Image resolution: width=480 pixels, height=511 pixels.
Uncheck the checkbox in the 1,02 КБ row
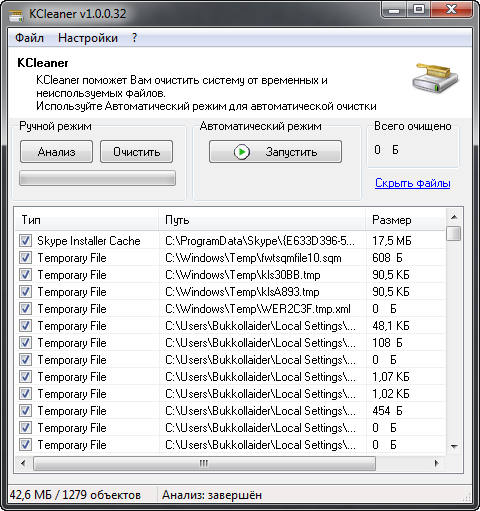25,393
